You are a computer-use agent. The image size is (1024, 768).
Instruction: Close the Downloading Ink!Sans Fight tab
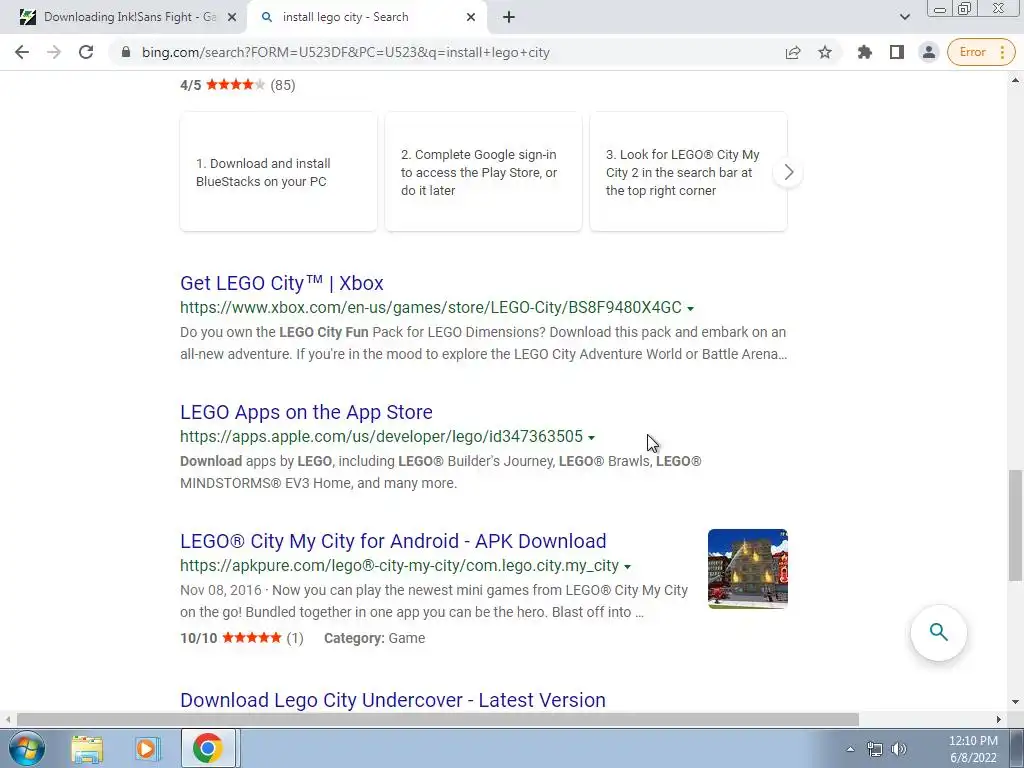[231, 17]
